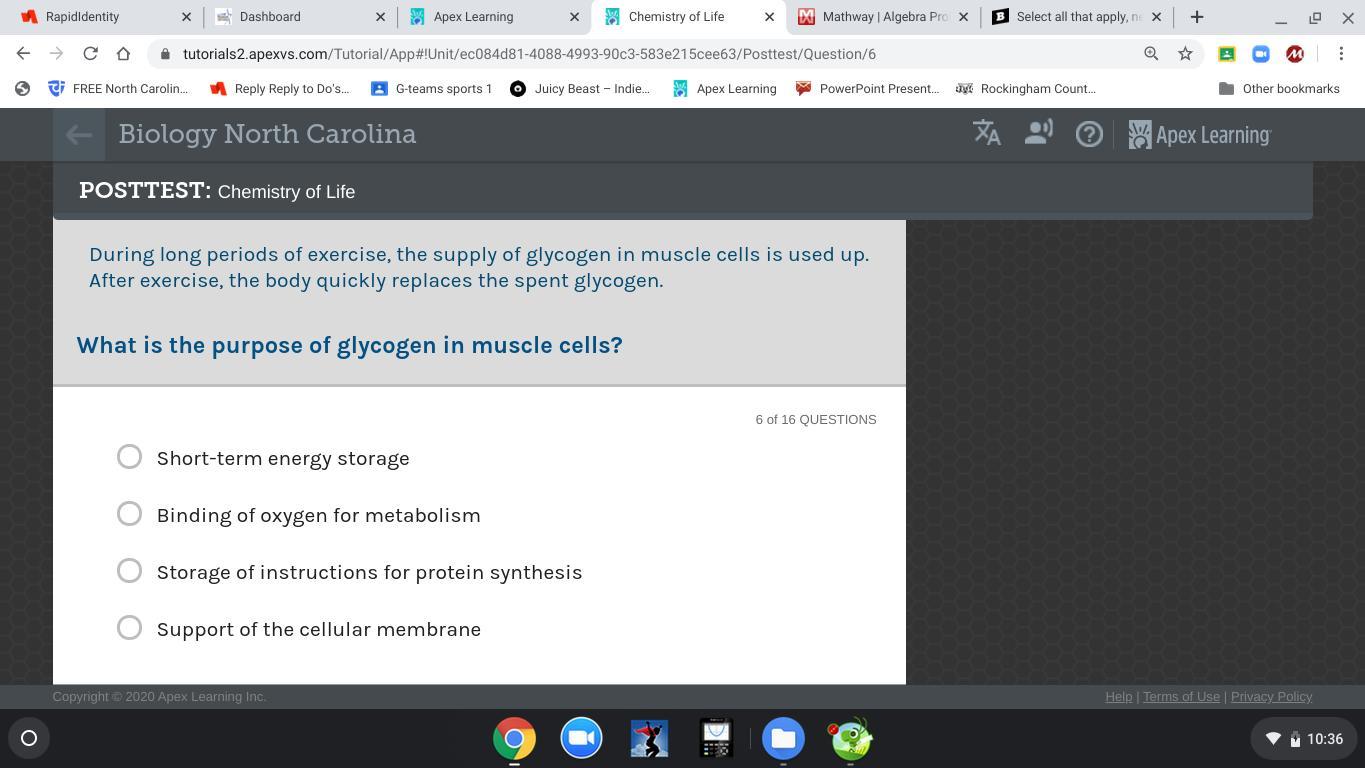Open 'FREE North Carolin...' bookmark
Screen dimensions: 1365x768
coord(118,89)
